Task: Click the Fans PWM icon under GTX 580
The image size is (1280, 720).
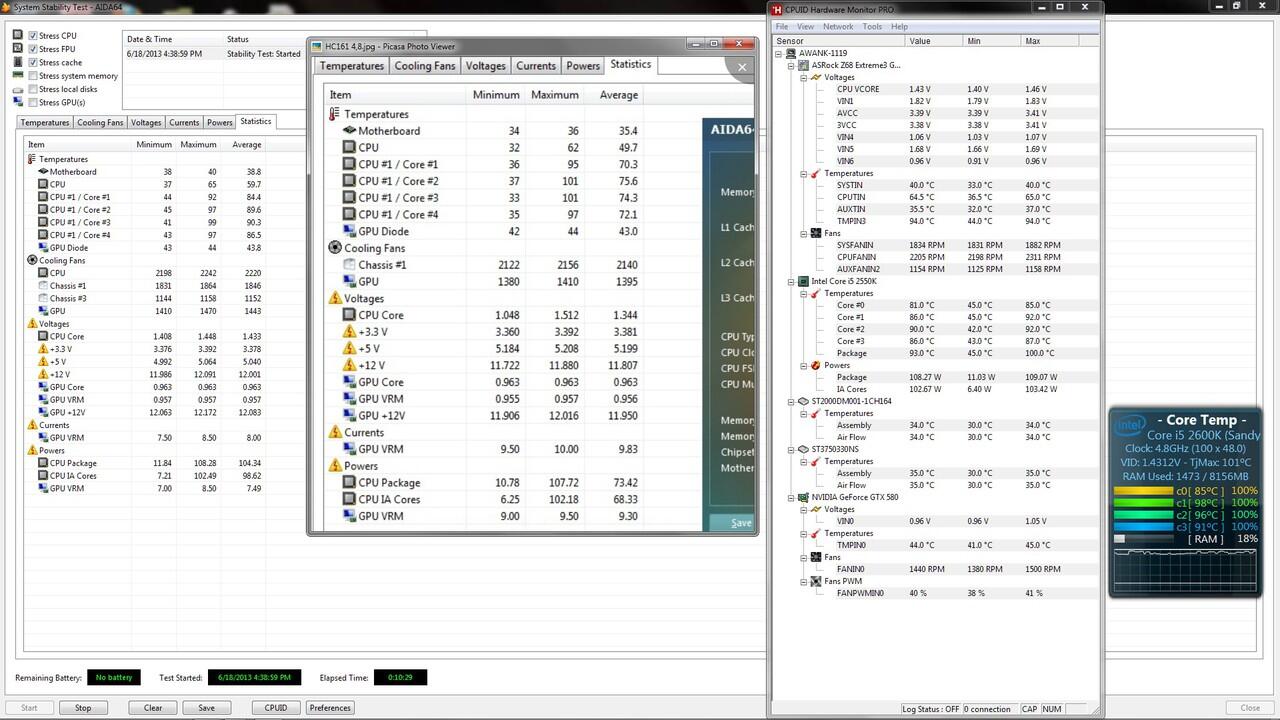Action: tap(815, 581)
